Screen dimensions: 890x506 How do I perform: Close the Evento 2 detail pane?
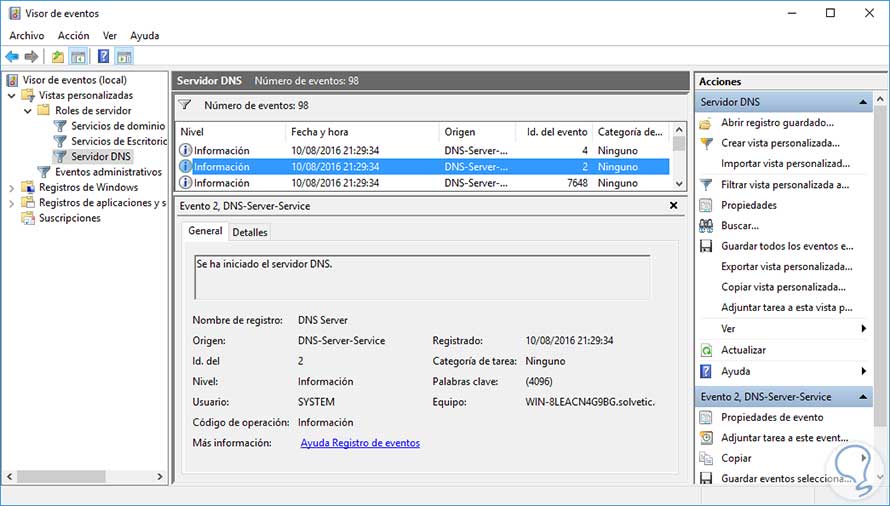pyautogui.click(x=673, y=206)
